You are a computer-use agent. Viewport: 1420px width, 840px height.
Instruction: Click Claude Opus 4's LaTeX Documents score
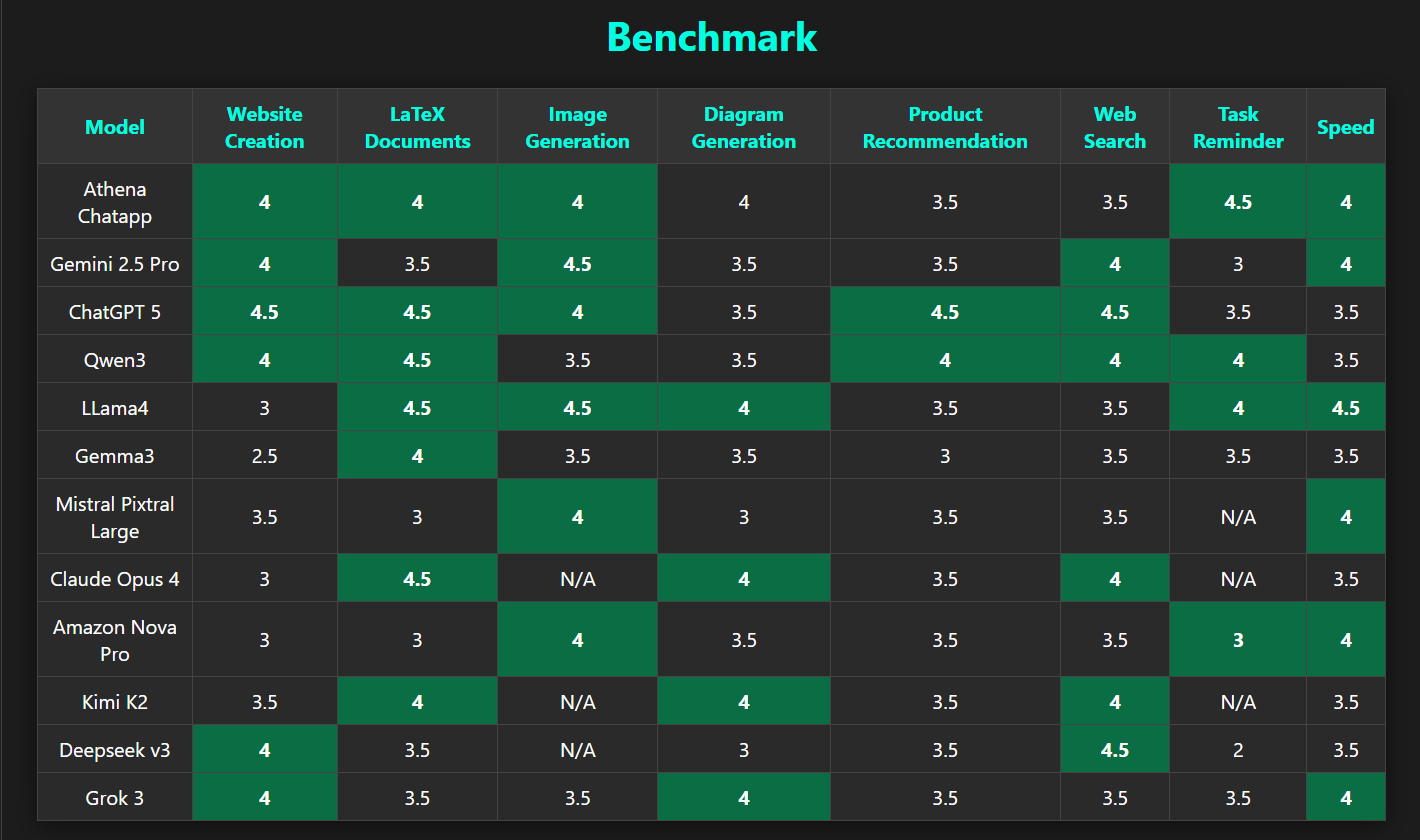pos(418,579)
